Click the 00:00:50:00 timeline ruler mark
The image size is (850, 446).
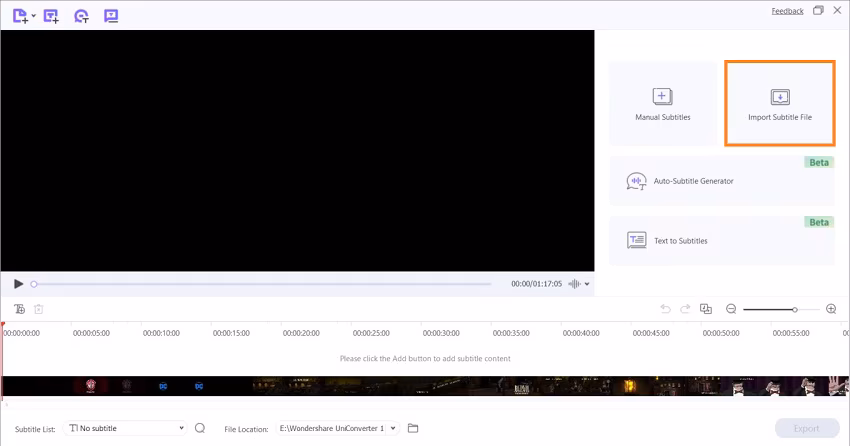click(x=720, y=333)
